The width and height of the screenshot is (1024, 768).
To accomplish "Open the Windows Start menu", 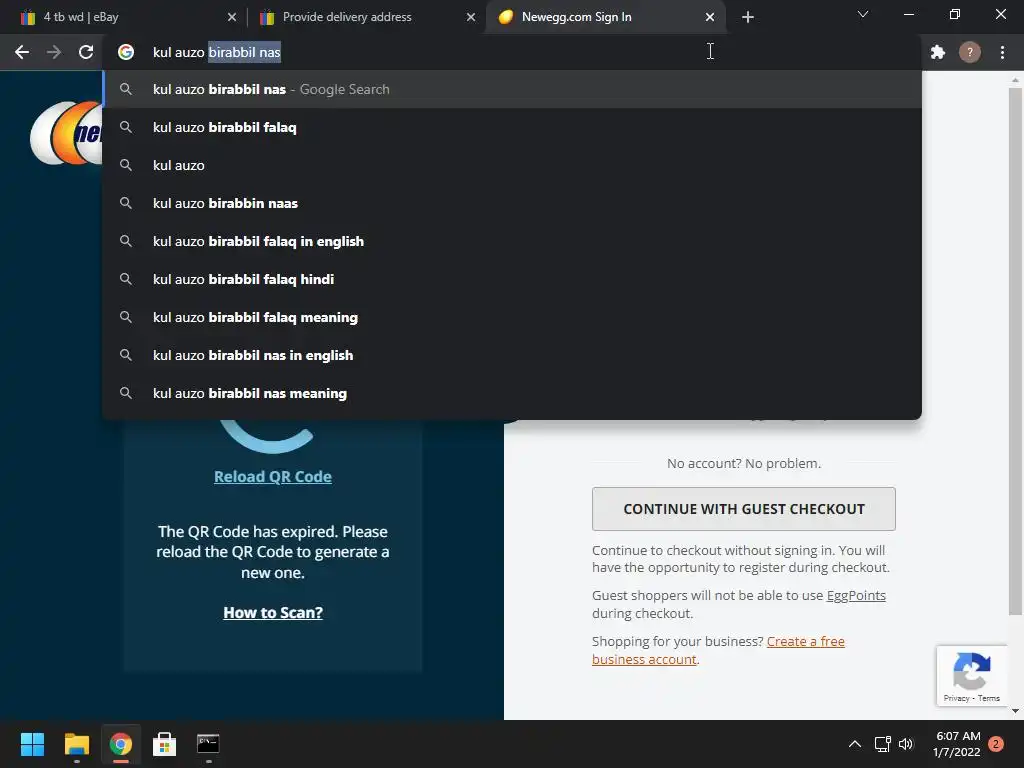I will tap(32, 744).
